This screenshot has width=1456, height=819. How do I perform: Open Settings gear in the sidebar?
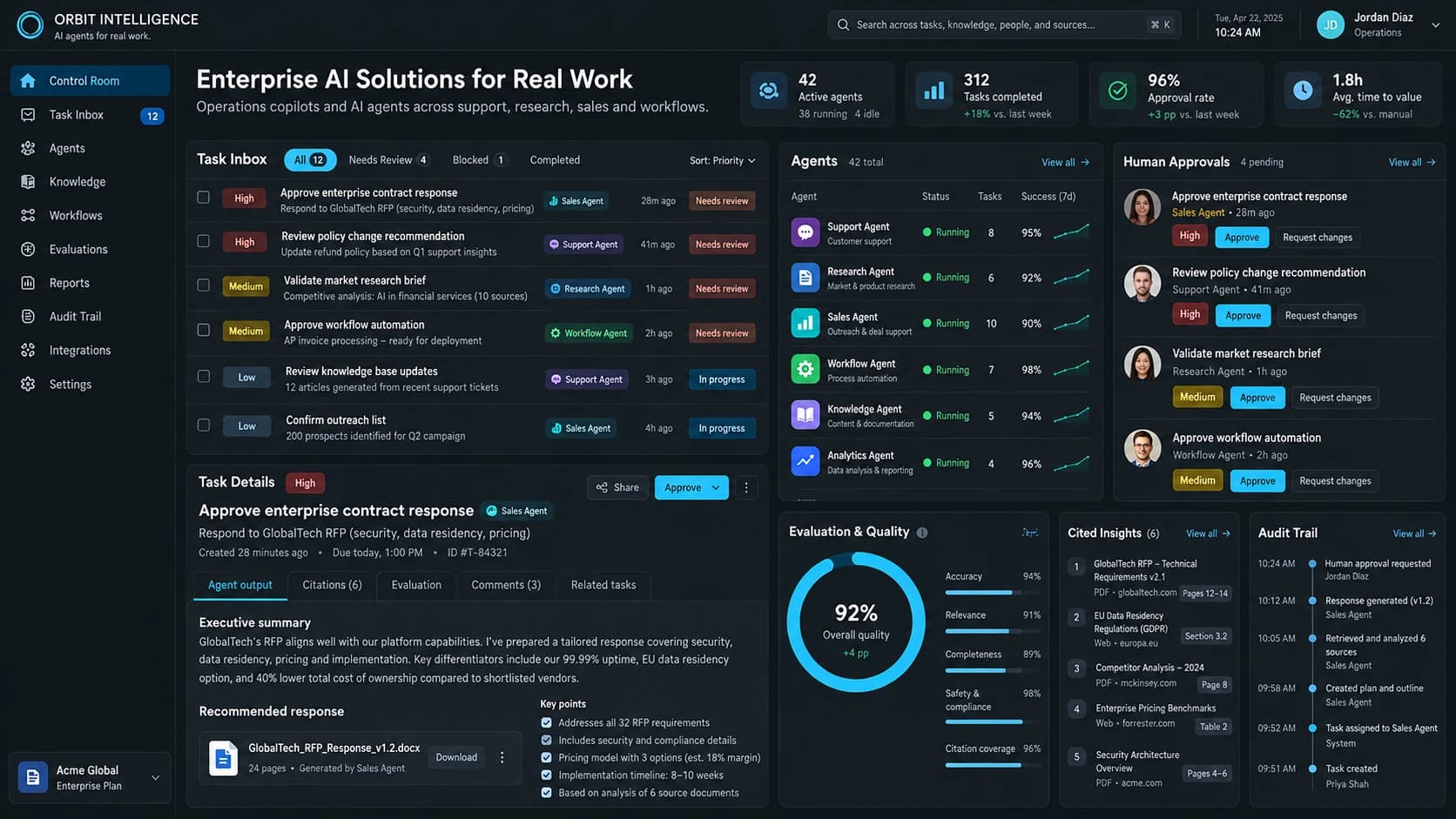click(28, 384)
